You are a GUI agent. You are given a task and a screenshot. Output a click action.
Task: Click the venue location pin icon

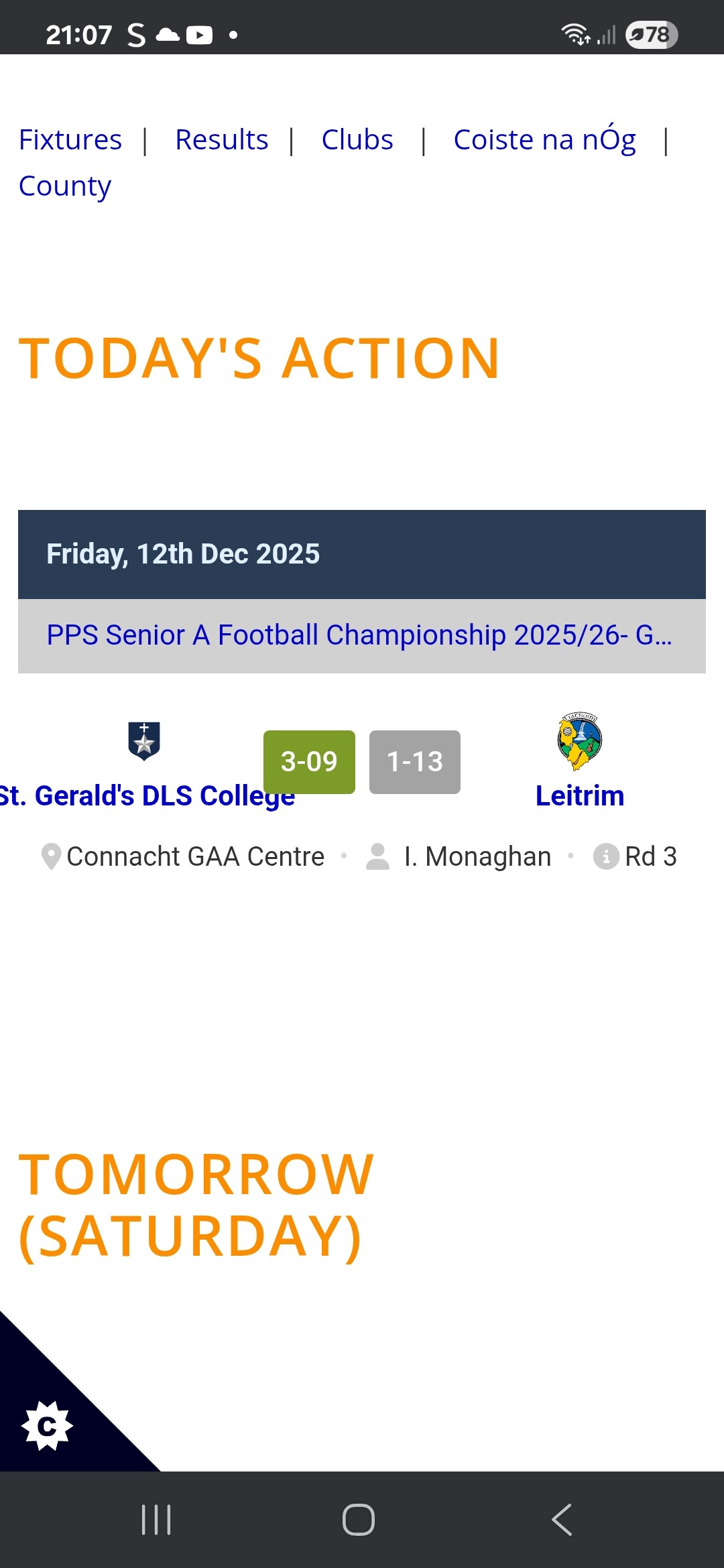click(51, 856)
